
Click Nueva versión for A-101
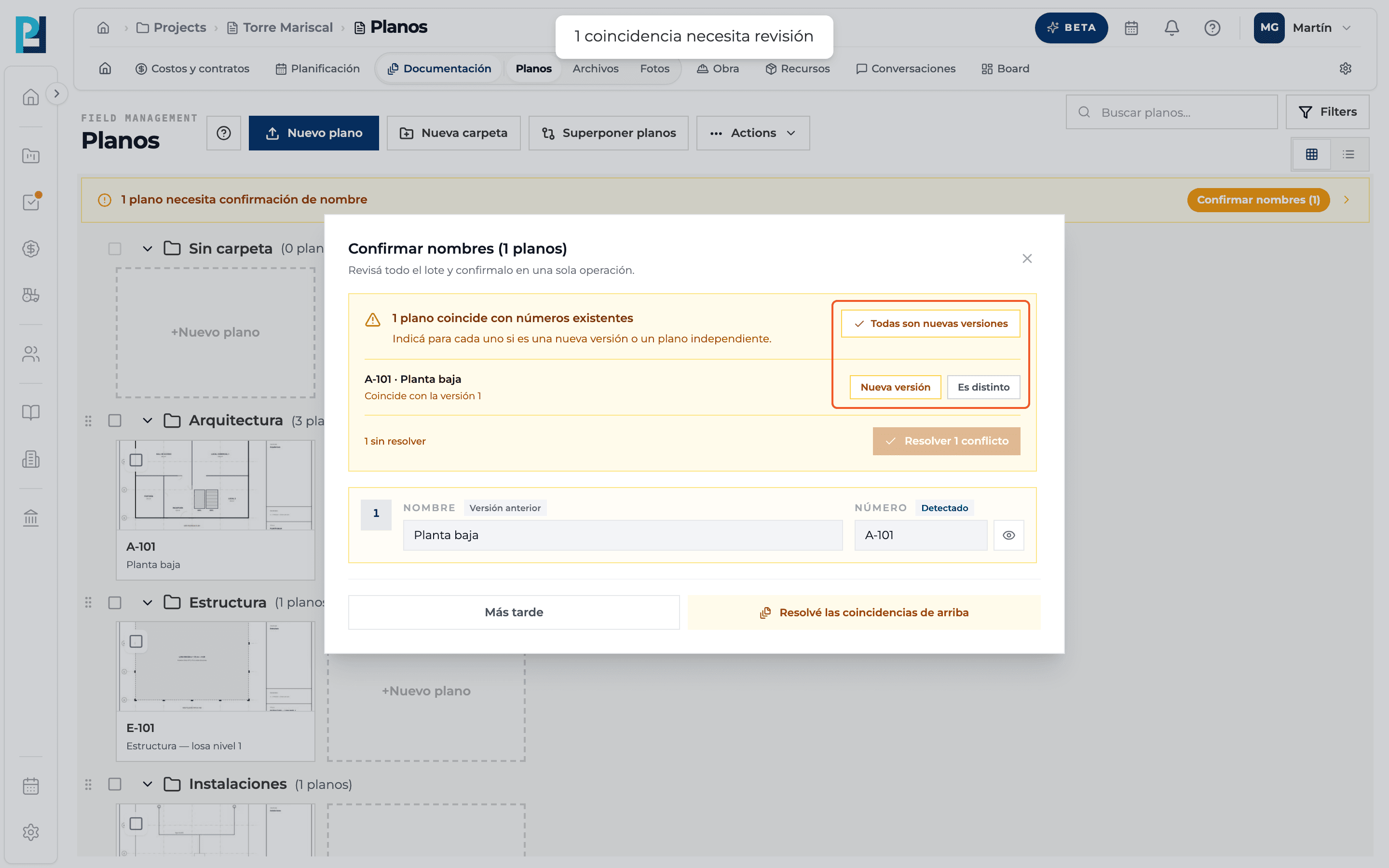click(895, 387)
